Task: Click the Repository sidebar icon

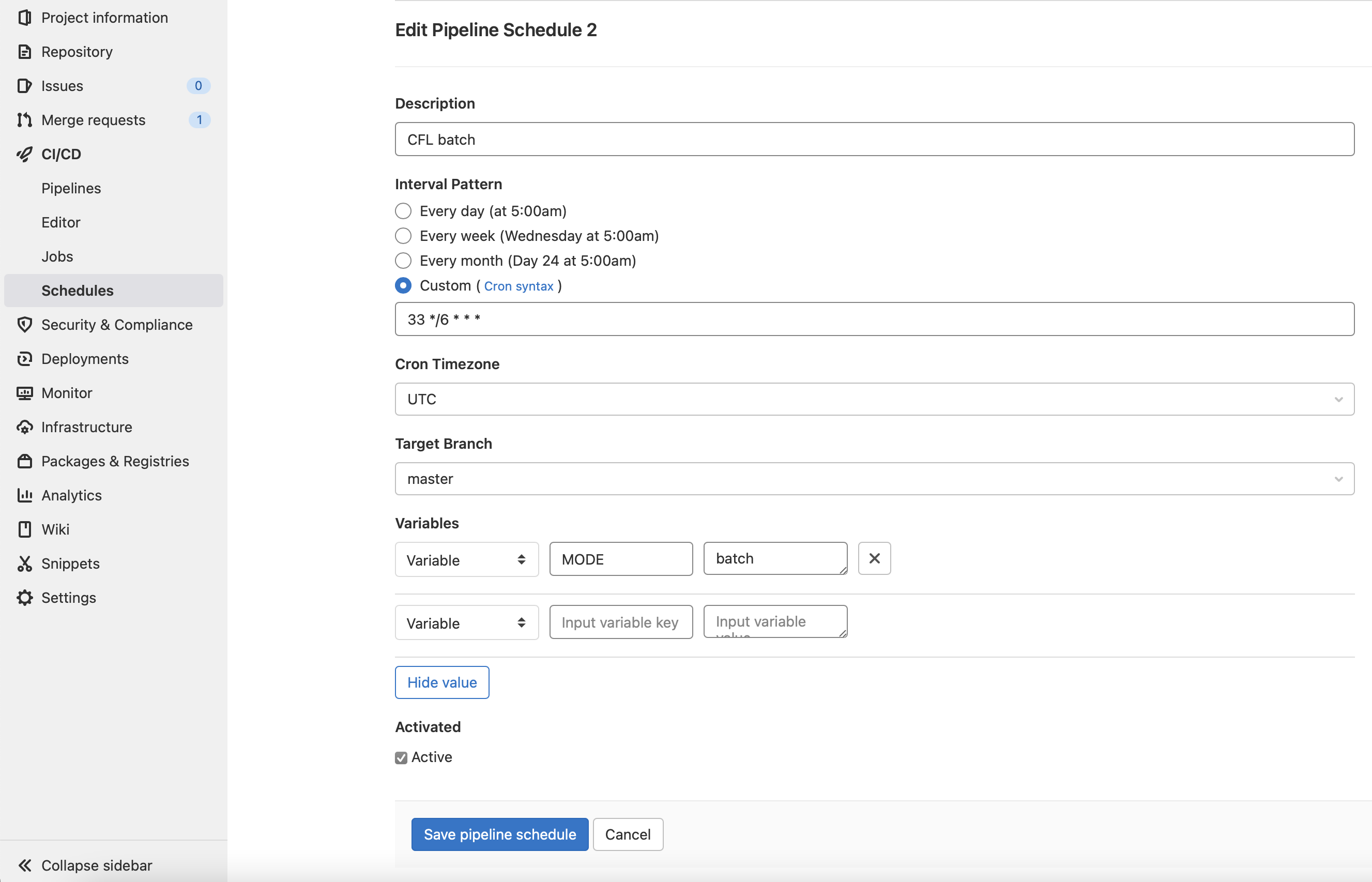Action: (x=24, y=52)
